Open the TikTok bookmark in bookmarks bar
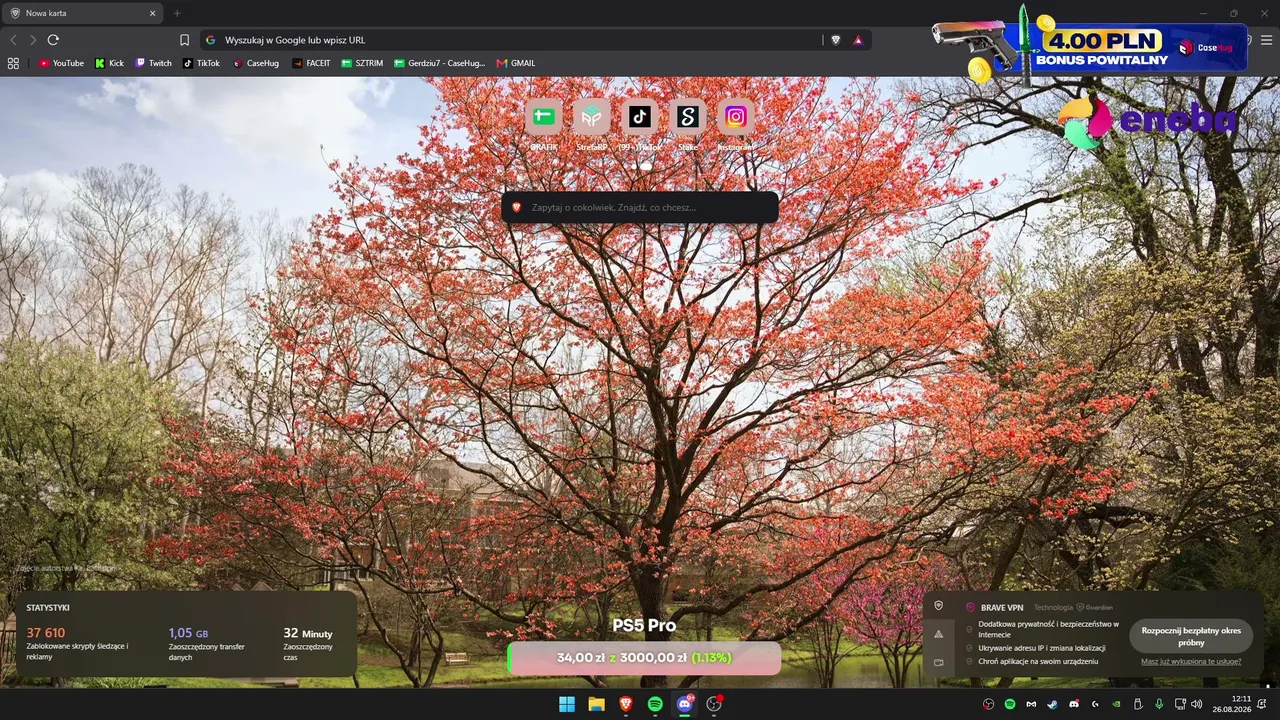The image size is (1280, 720). [x=201, y=63]
